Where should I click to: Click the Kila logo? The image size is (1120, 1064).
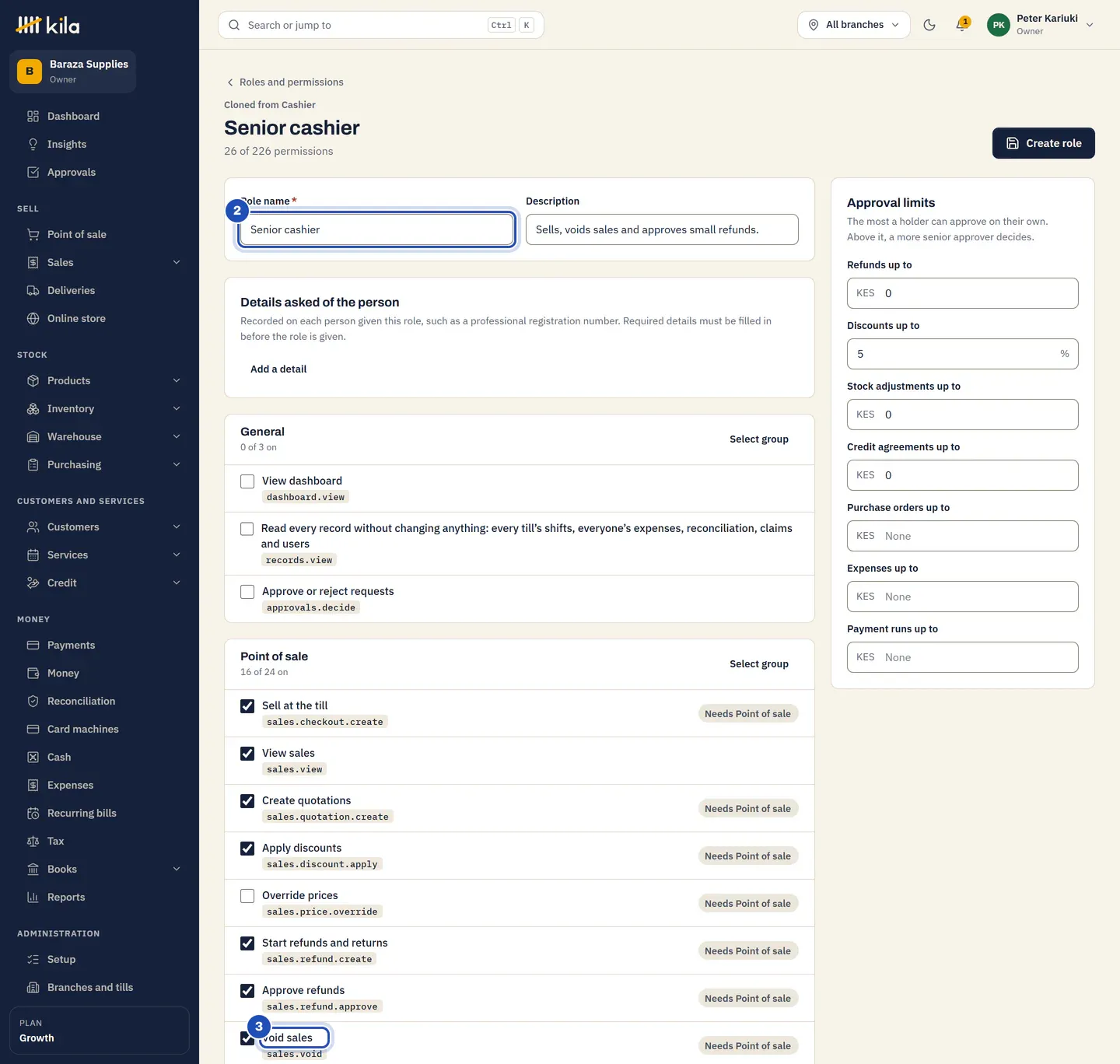pos(48,26)
